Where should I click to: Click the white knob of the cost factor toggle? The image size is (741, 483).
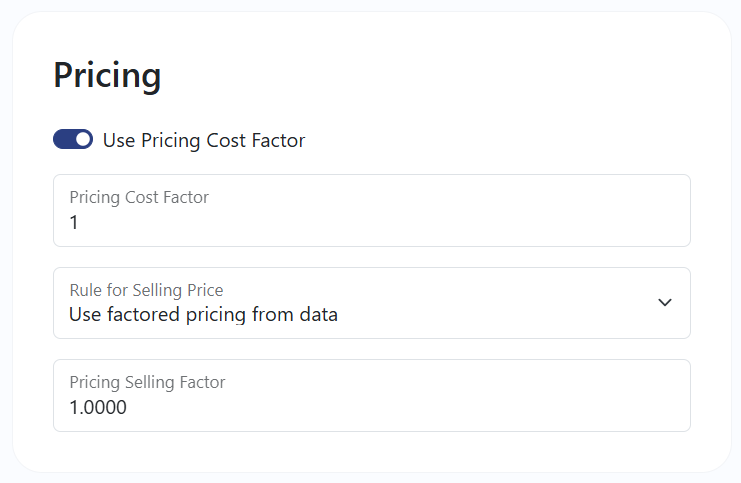[x=83, y=139]
